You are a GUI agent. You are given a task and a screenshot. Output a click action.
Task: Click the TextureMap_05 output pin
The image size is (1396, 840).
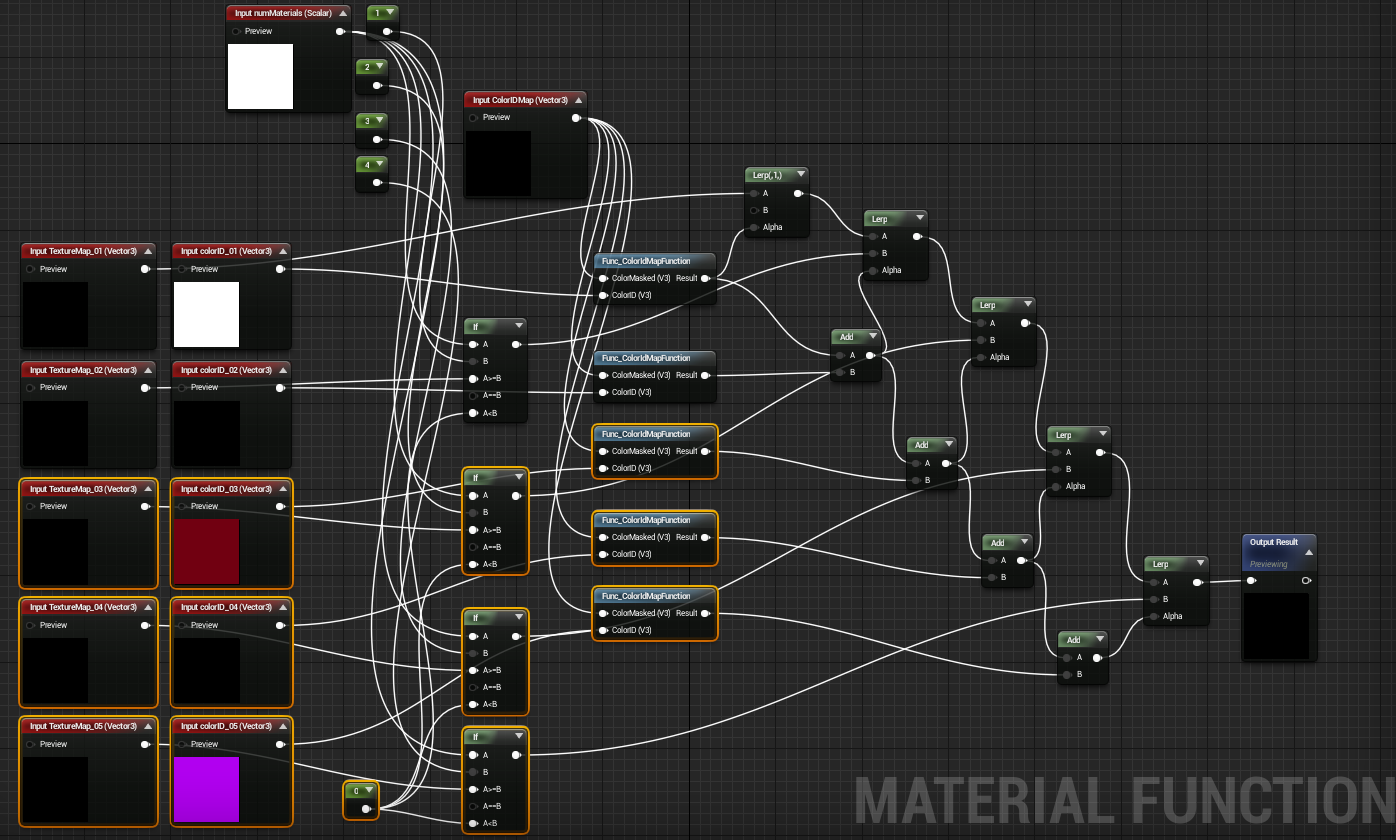145,744
